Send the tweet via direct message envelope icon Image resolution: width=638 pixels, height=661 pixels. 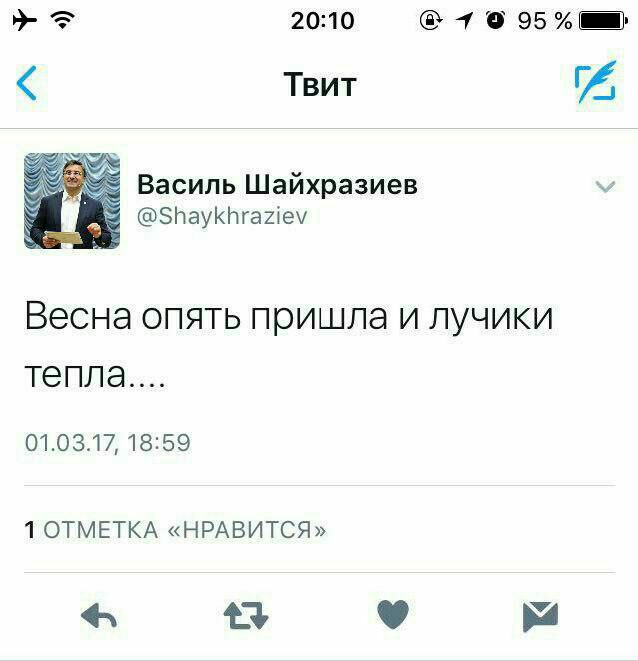click(540, 617)
